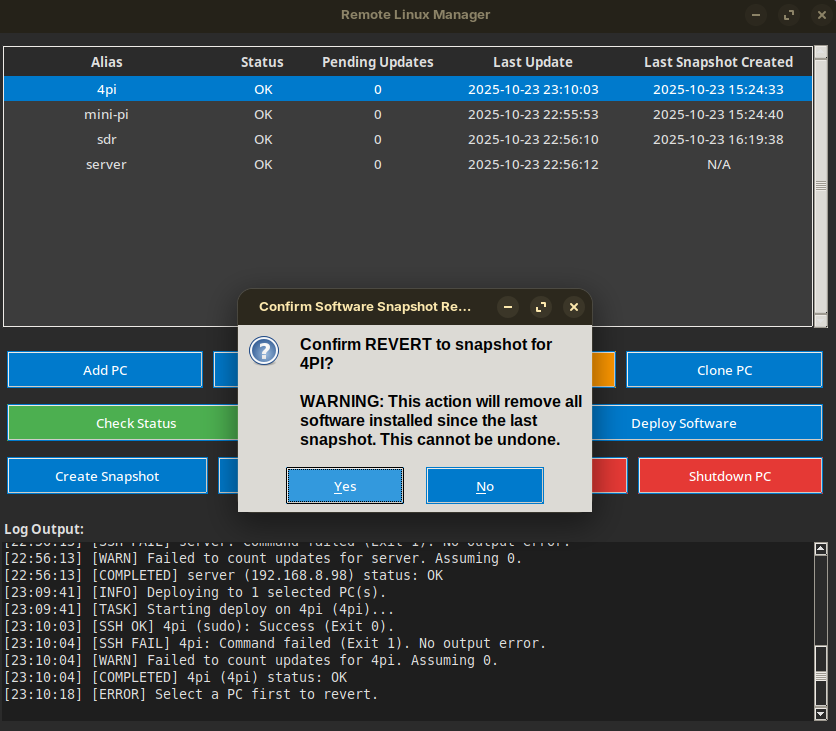
Task: Click the Last Snapshot Created column header
Action: (x=718, y=62)
